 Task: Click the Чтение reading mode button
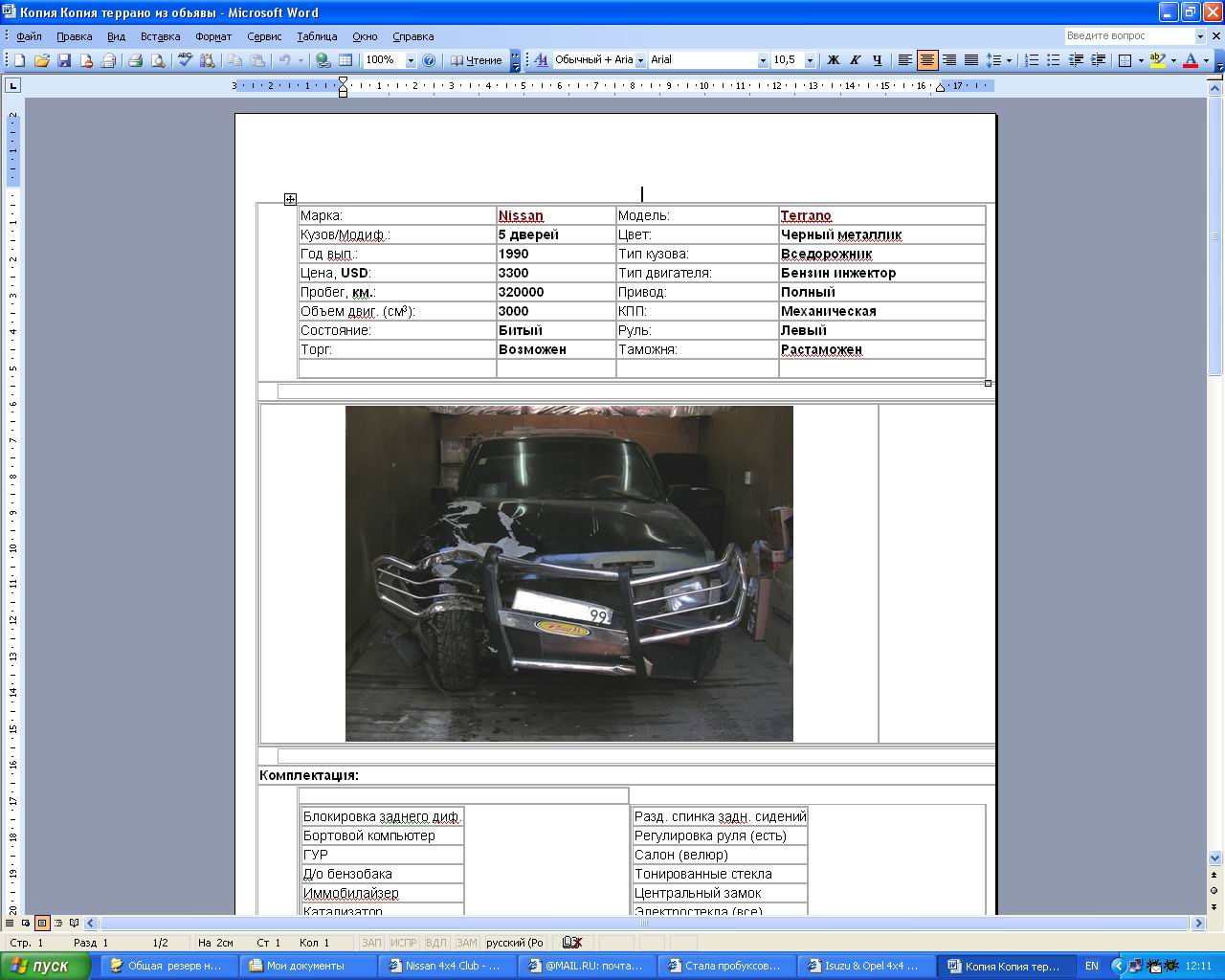(x=477, y=60)
